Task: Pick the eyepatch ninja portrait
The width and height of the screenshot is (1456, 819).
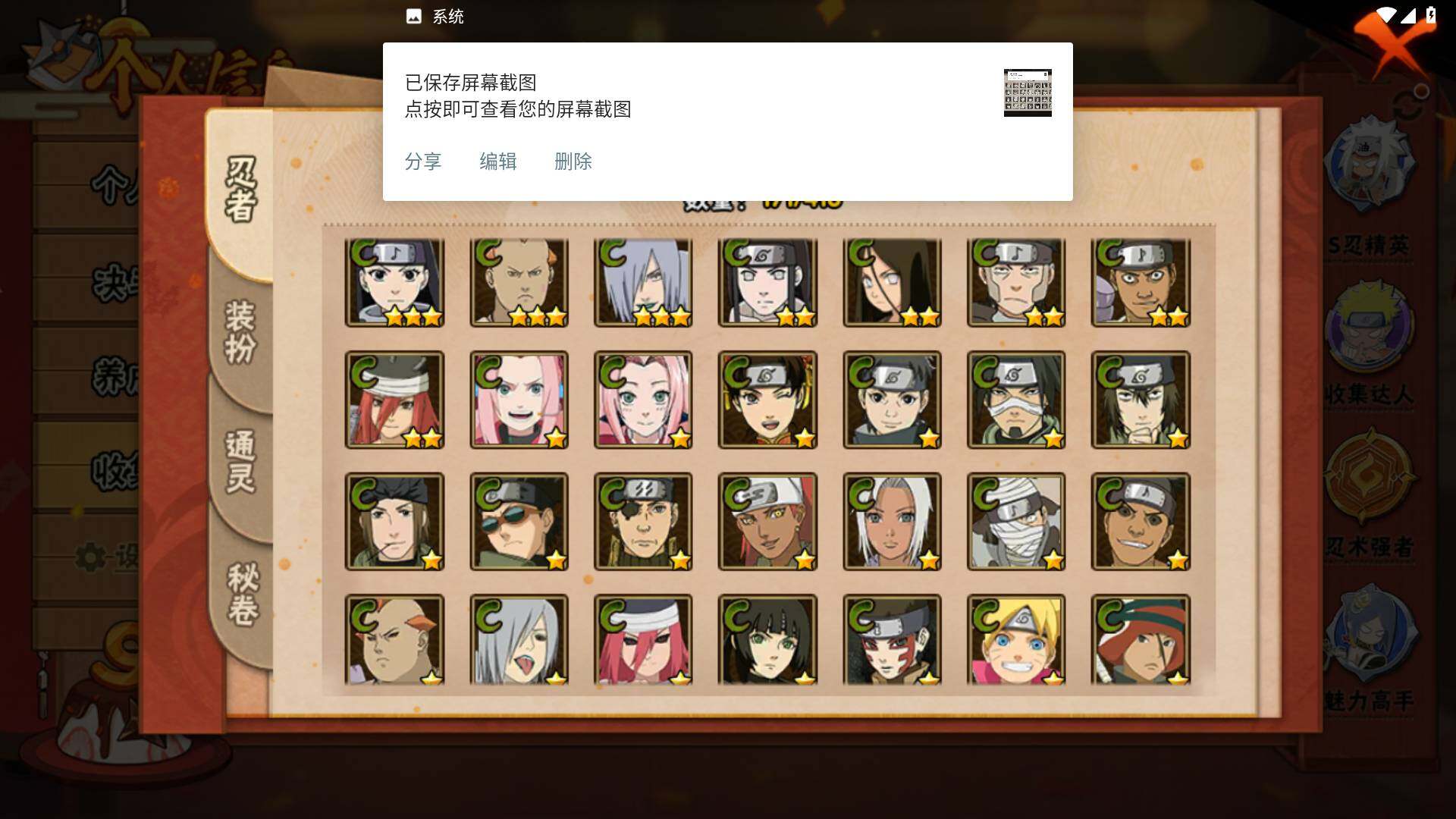Action: (x=643, y=522)
